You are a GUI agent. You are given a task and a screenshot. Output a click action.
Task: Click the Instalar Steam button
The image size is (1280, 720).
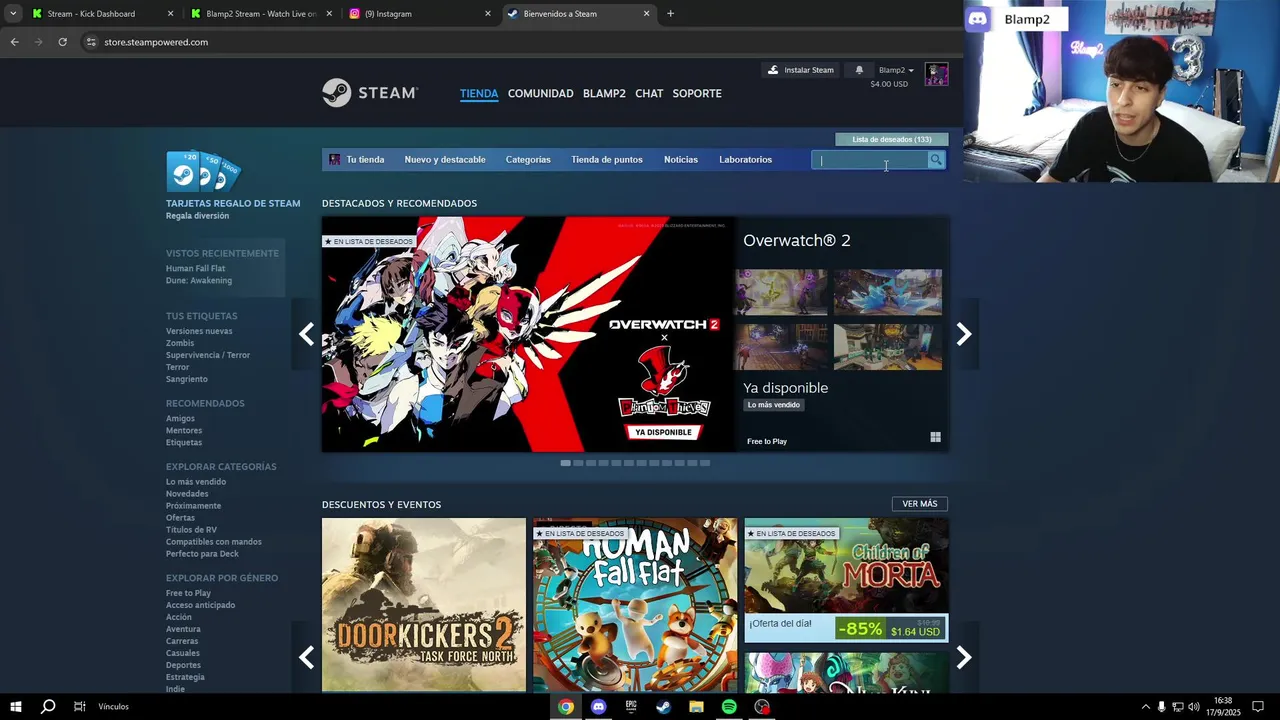pos(800,70)
